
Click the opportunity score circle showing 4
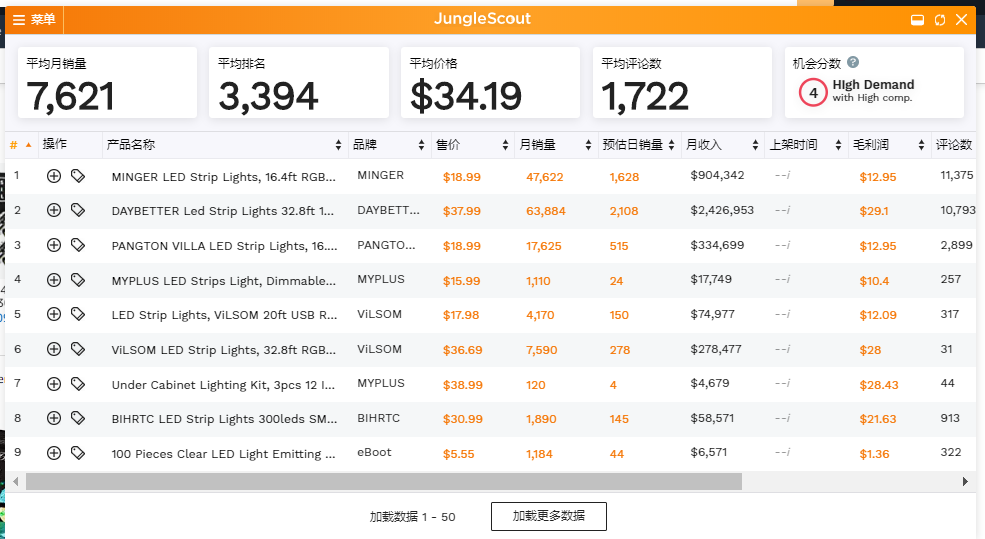pos(813,93)
